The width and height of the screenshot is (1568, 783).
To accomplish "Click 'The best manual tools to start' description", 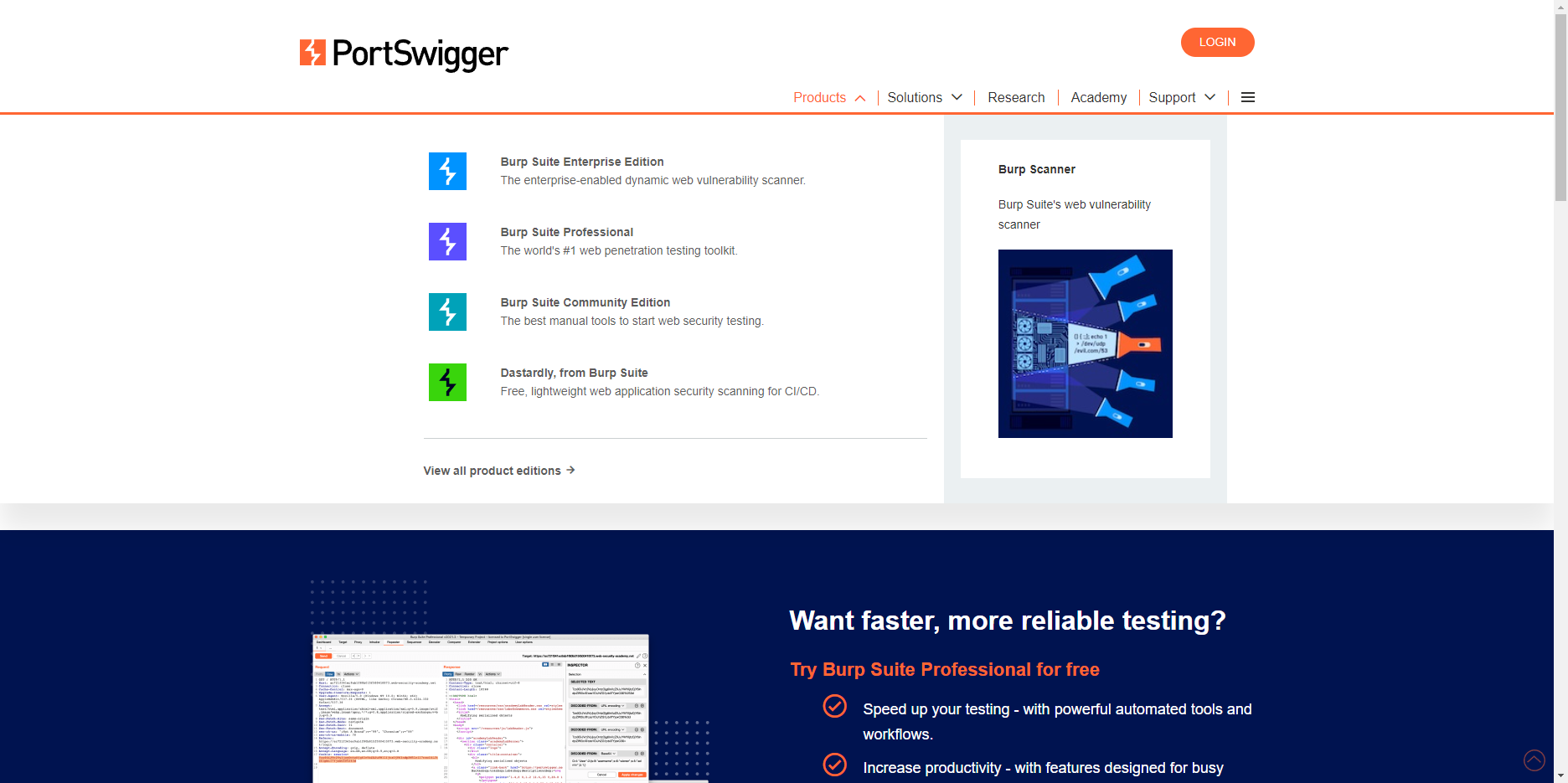I will tap(632, 321).
